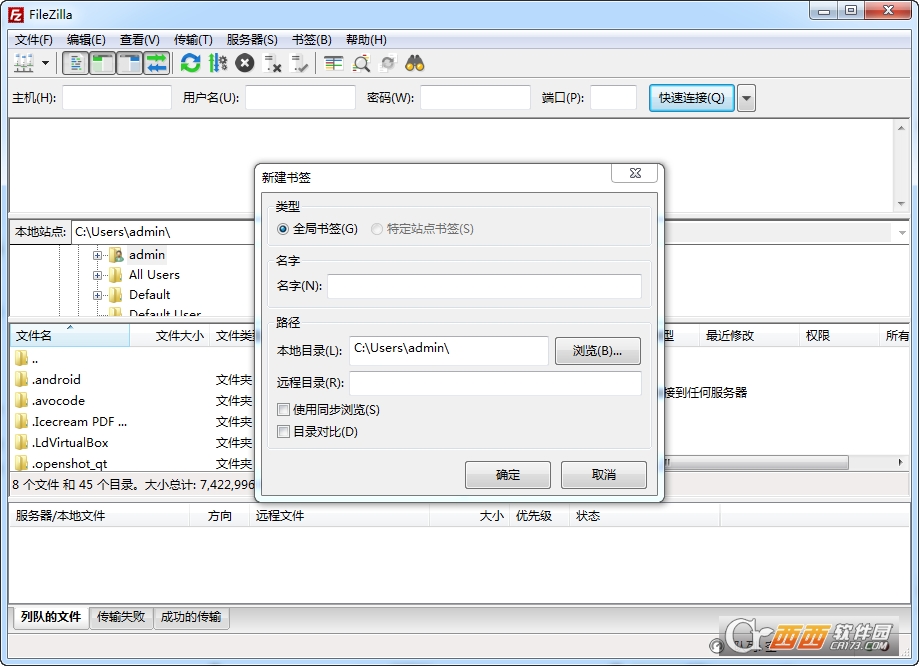Sort by 文件大小 column header

click(169, 335)
